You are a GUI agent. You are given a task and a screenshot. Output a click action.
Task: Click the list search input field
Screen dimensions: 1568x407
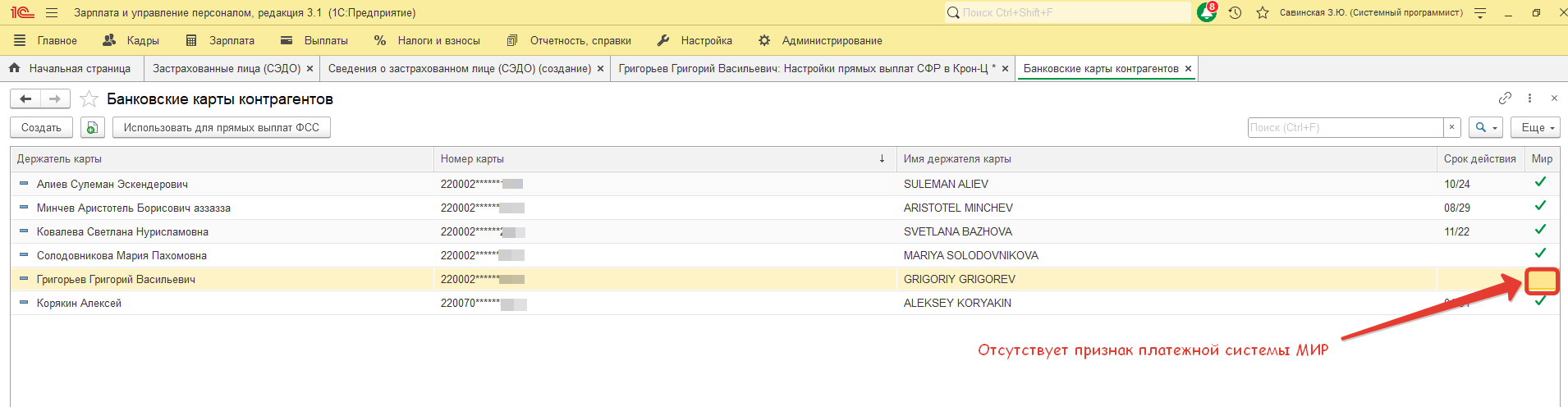[x=1345, y=127]
